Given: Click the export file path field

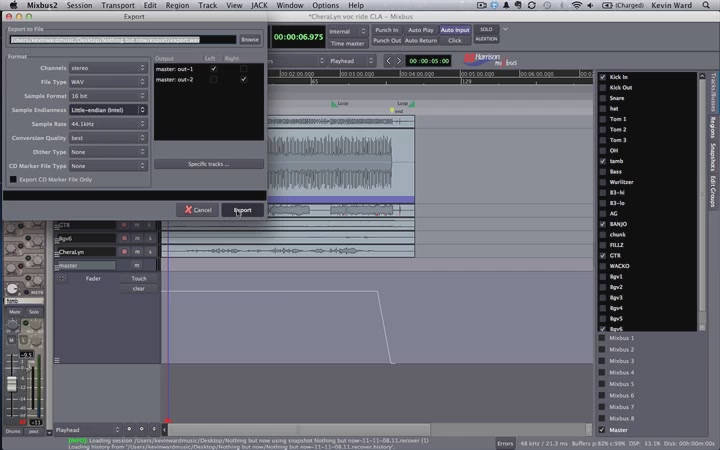Looking at the screenshot, I should click(123, 39).
